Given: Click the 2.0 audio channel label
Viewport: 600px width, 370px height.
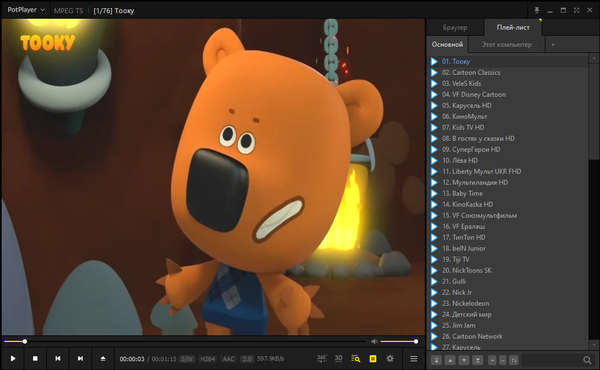Looking at the screenshot, I should pos(247,359).
